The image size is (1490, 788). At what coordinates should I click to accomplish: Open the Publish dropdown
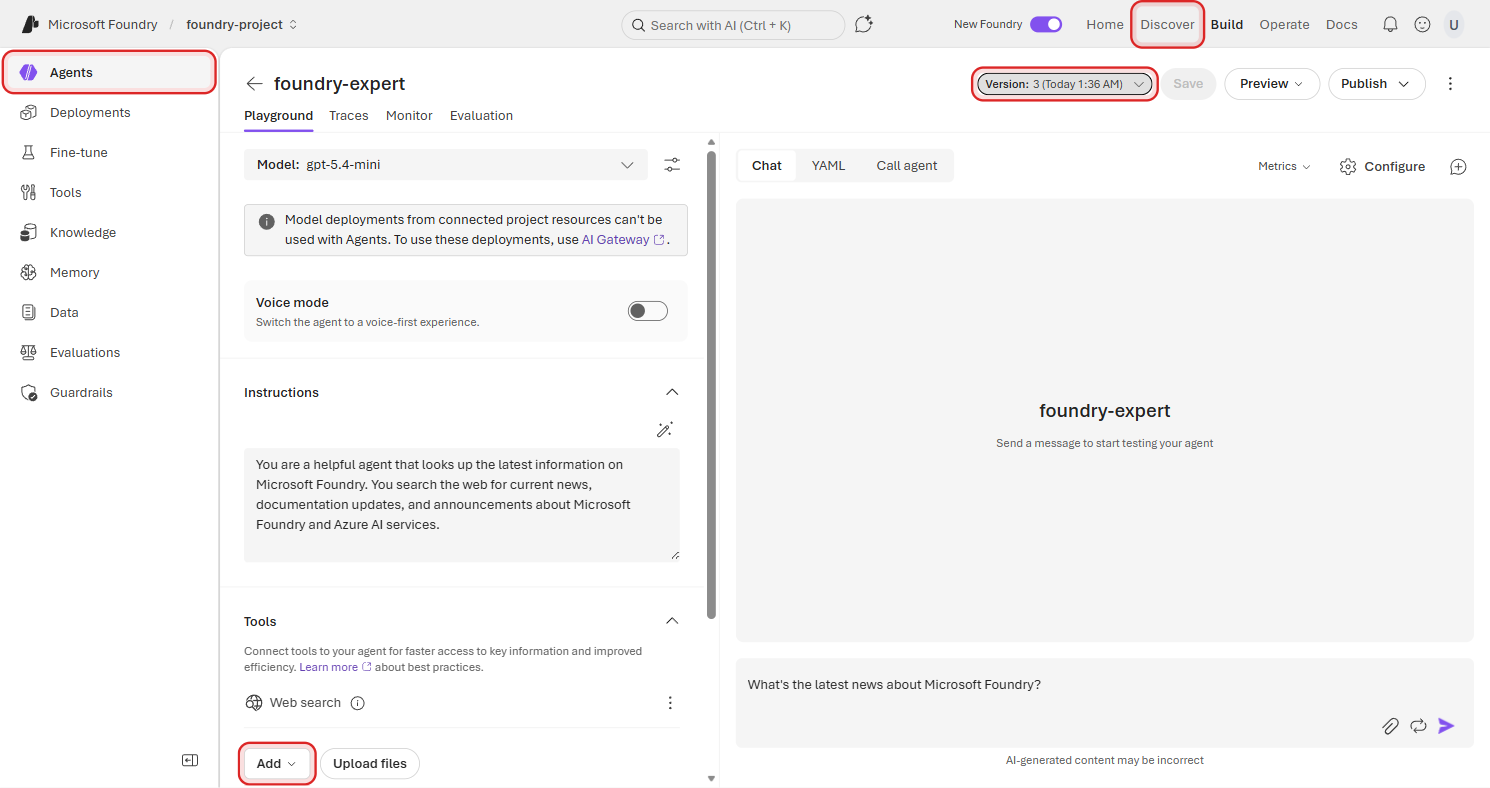tap(1377, 84)
